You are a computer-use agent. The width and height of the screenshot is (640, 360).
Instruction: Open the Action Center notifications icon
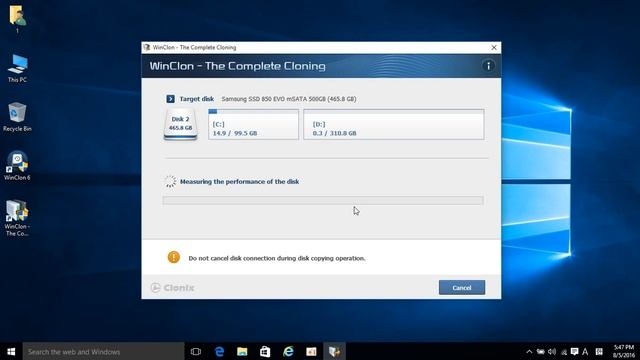(x=574, y=351)
